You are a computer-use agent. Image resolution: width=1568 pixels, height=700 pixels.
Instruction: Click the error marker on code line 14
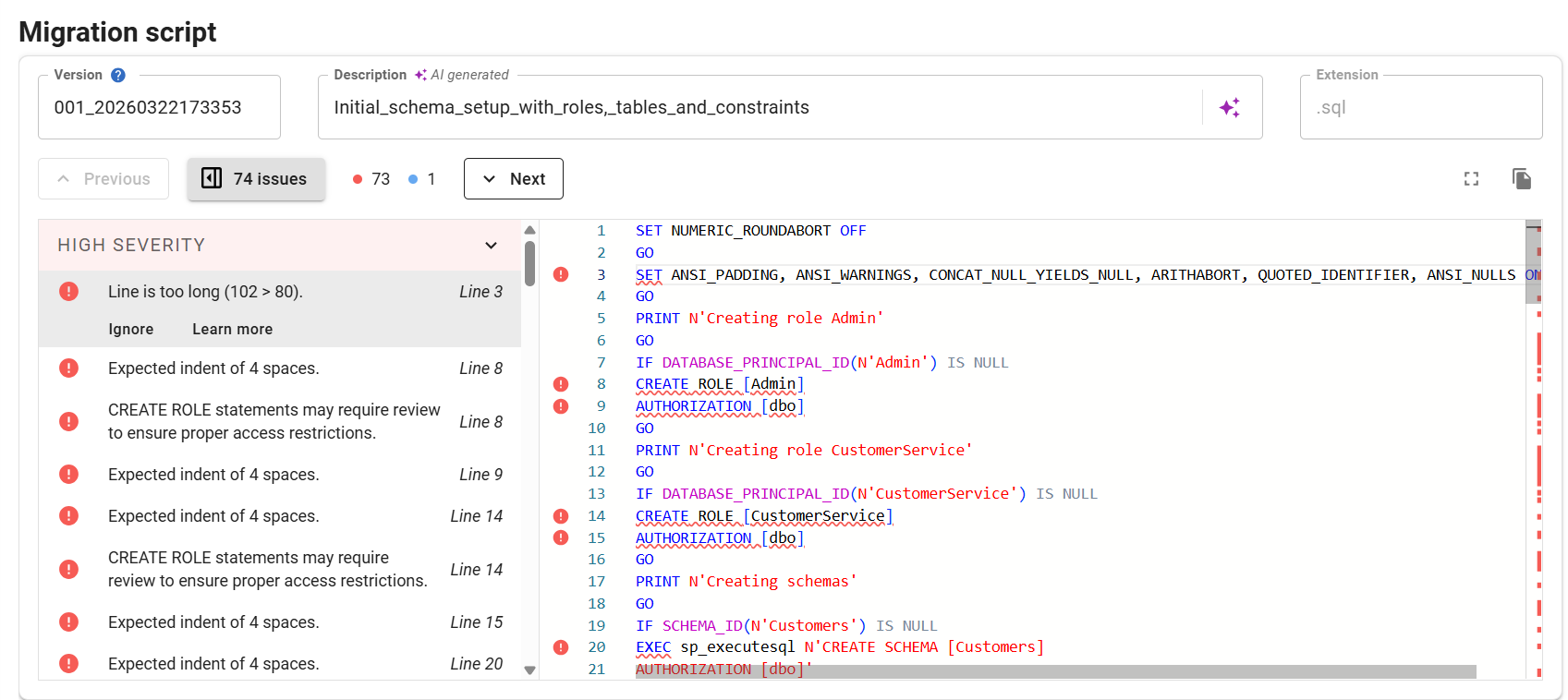561,516
